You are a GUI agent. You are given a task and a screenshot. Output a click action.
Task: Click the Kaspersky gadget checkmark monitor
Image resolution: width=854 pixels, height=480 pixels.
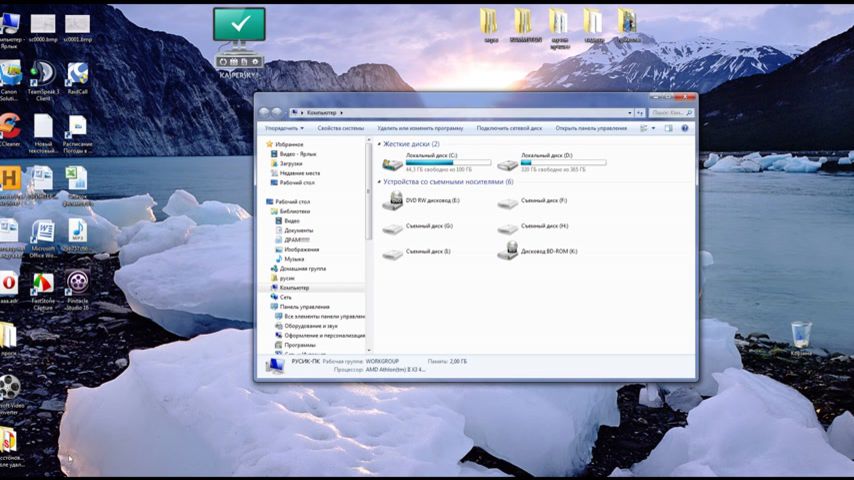(239, 25)
